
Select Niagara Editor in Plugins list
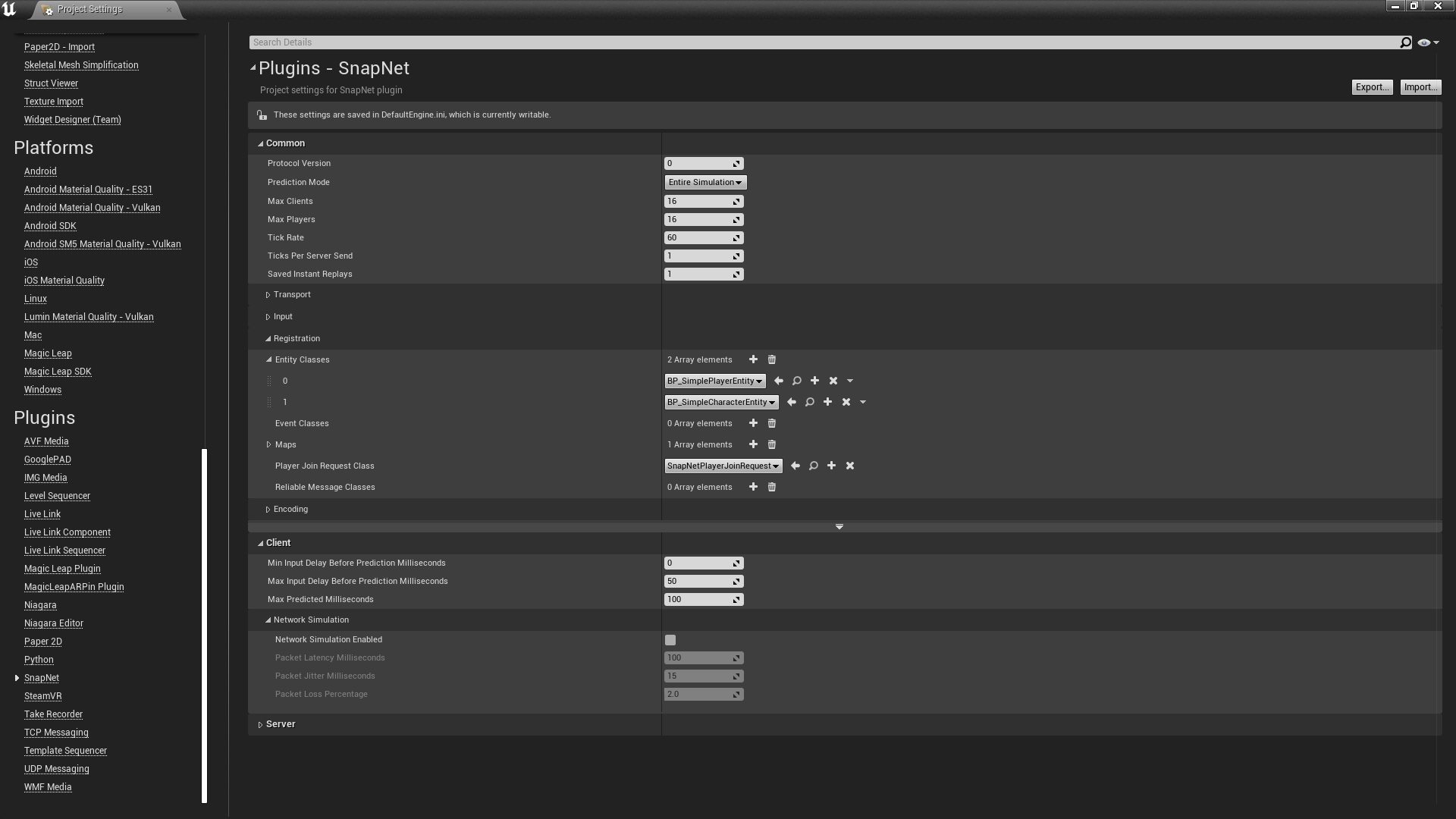54,623
